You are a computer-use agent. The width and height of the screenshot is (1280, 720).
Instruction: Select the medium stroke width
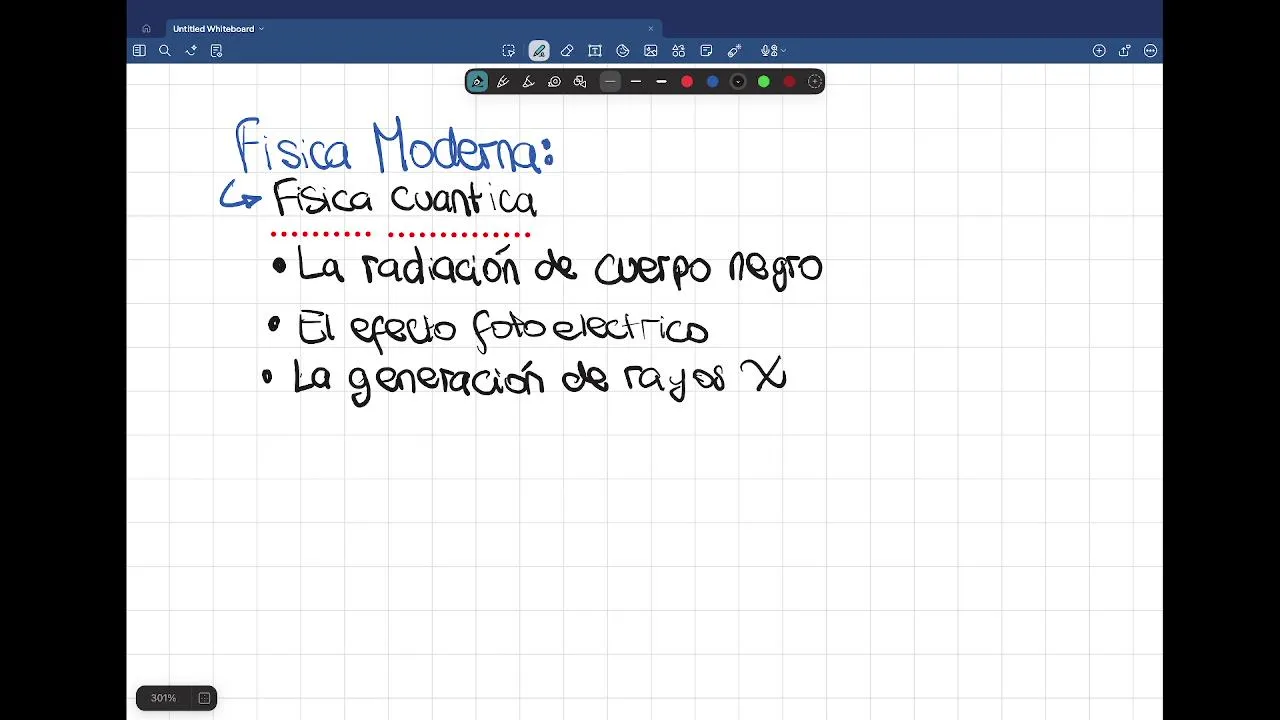[636, 82]
